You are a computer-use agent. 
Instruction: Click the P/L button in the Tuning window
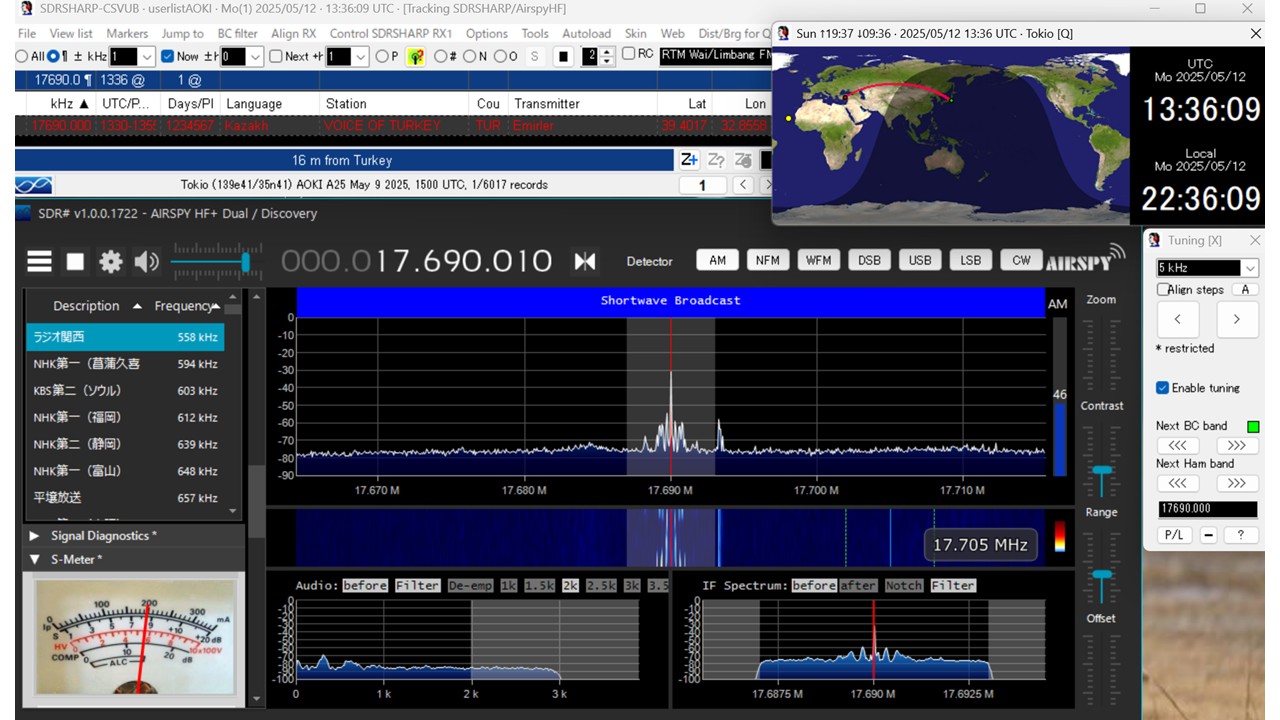1174,535
